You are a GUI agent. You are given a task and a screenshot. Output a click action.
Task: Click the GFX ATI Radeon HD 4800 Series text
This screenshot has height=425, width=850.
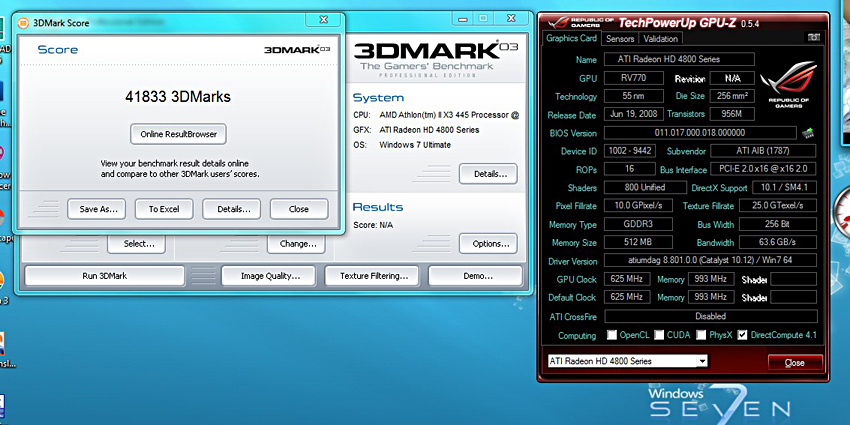(429, 130)
